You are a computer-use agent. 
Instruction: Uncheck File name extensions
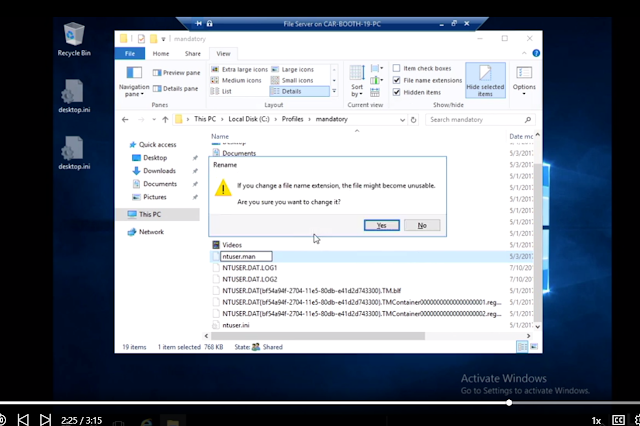coord(427,80)
